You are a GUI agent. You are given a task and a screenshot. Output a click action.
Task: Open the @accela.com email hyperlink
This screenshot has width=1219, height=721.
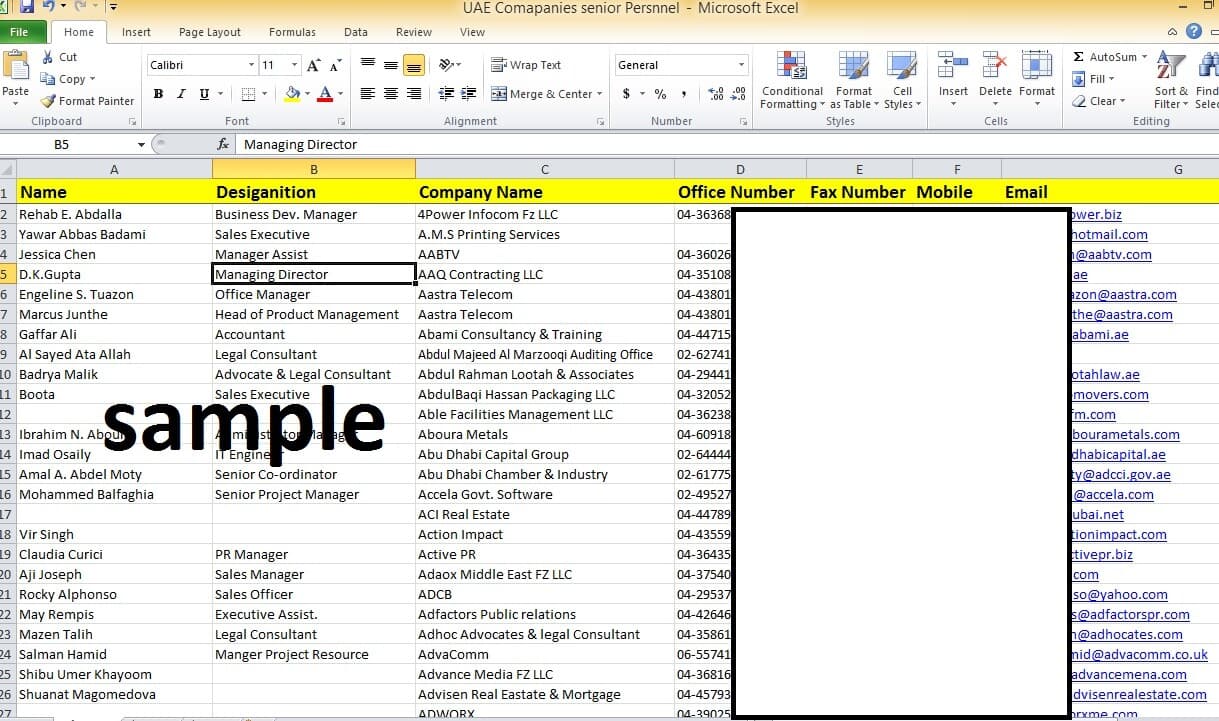tap(1113, 494)
